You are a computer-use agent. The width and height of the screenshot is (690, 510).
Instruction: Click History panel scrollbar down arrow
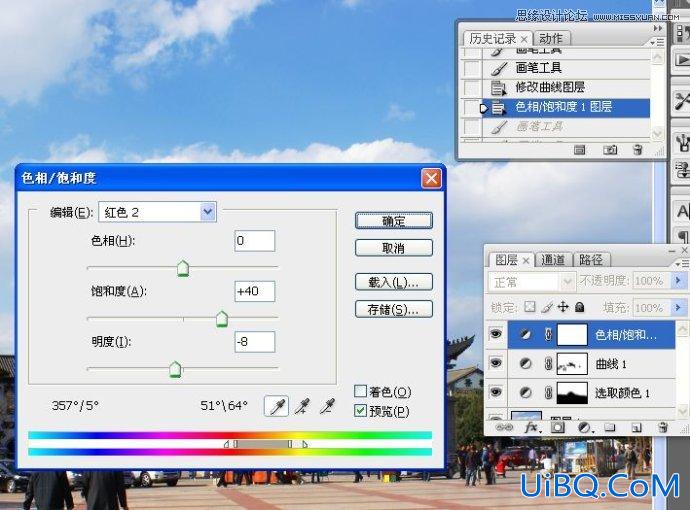click(657, 133)
